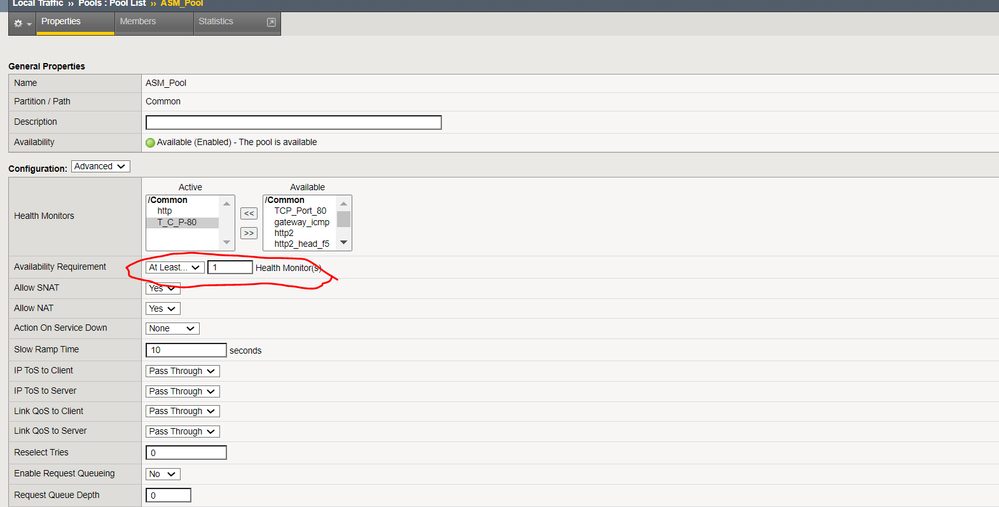
Task: Click Active list scrollbar down arrow
Action: pyautogui.click(x=226, y=243)
